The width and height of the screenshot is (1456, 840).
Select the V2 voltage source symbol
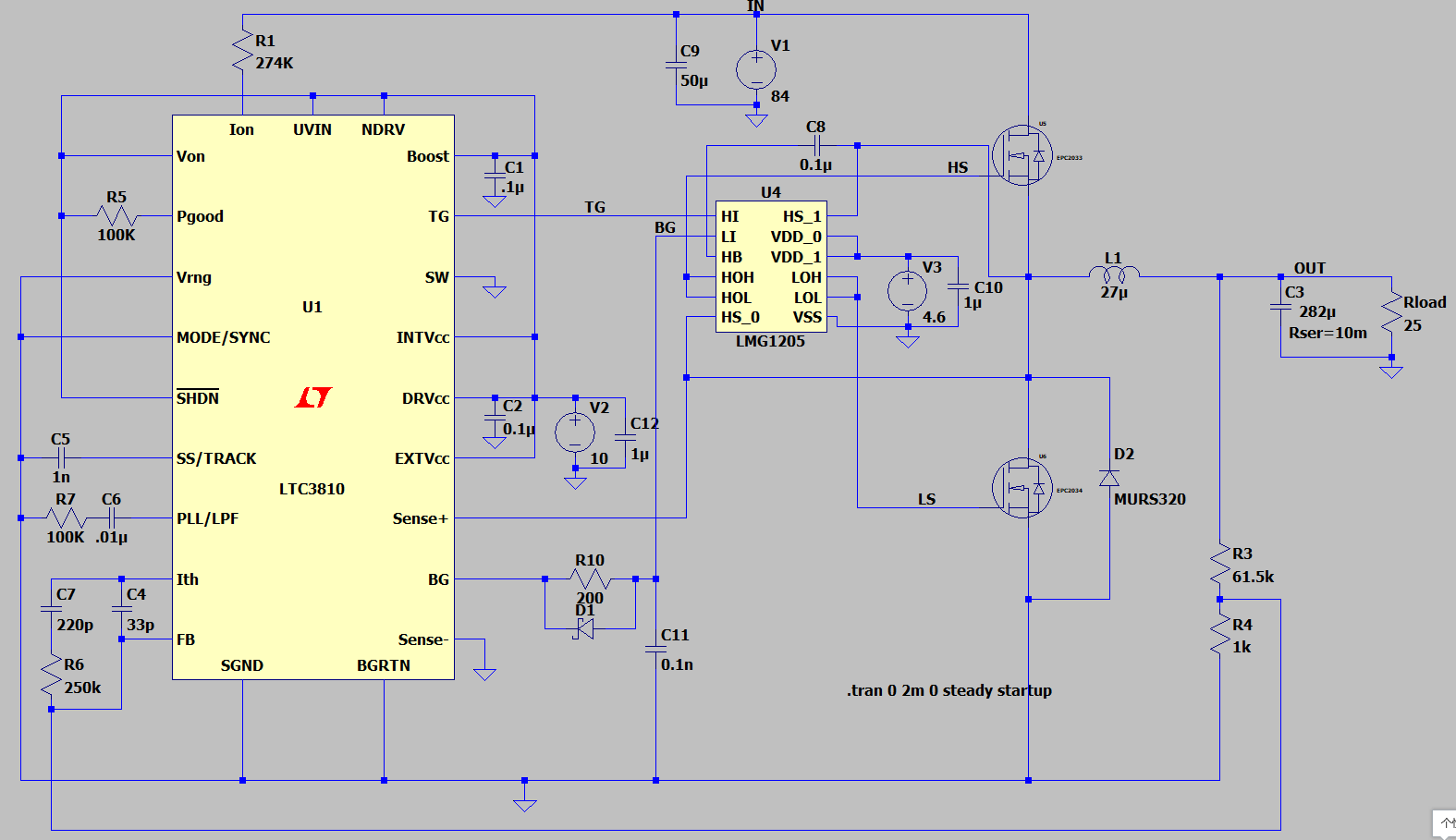[x=575, y=432]
